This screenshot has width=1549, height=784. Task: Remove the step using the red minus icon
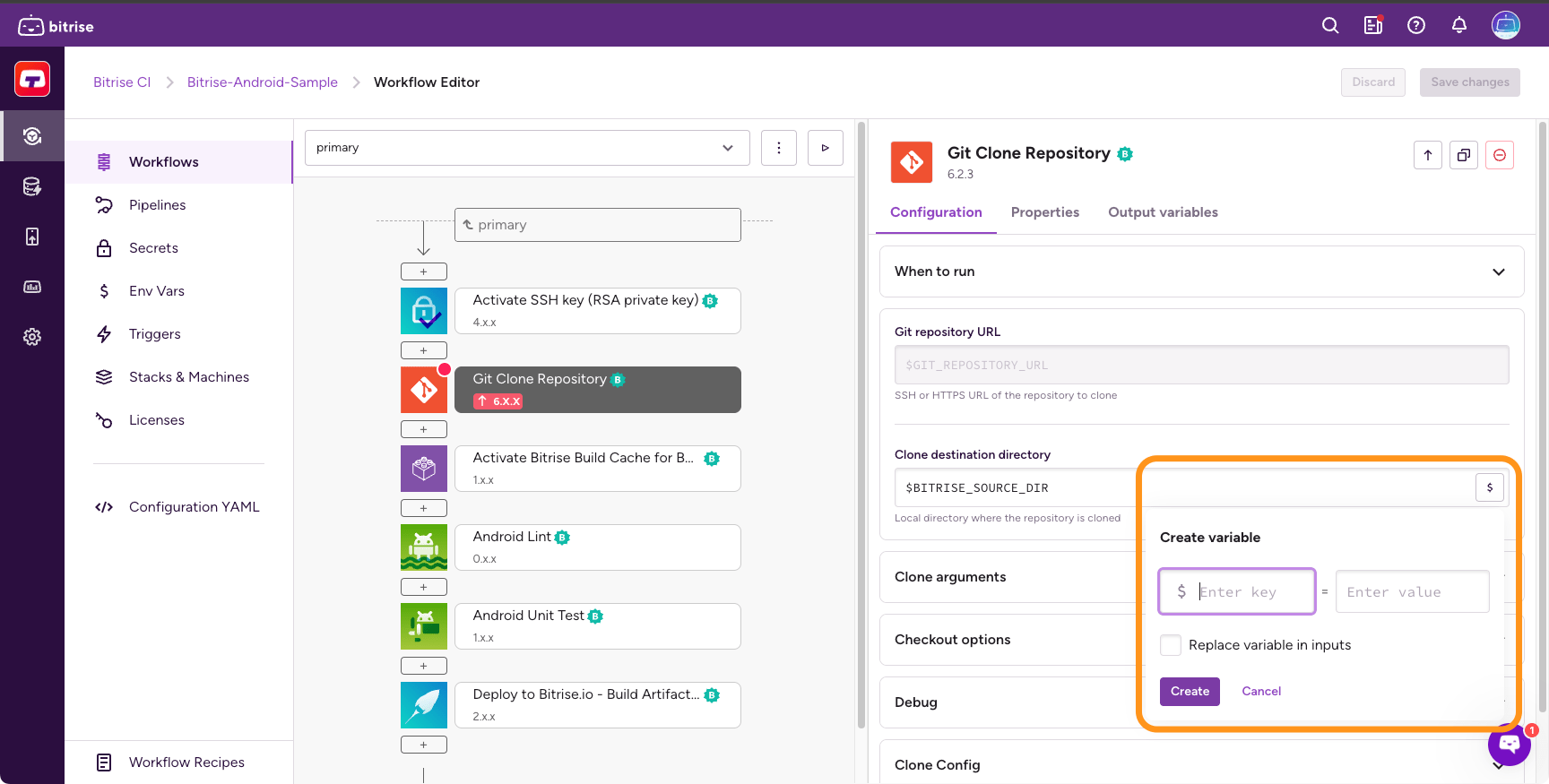(1500, 155)
